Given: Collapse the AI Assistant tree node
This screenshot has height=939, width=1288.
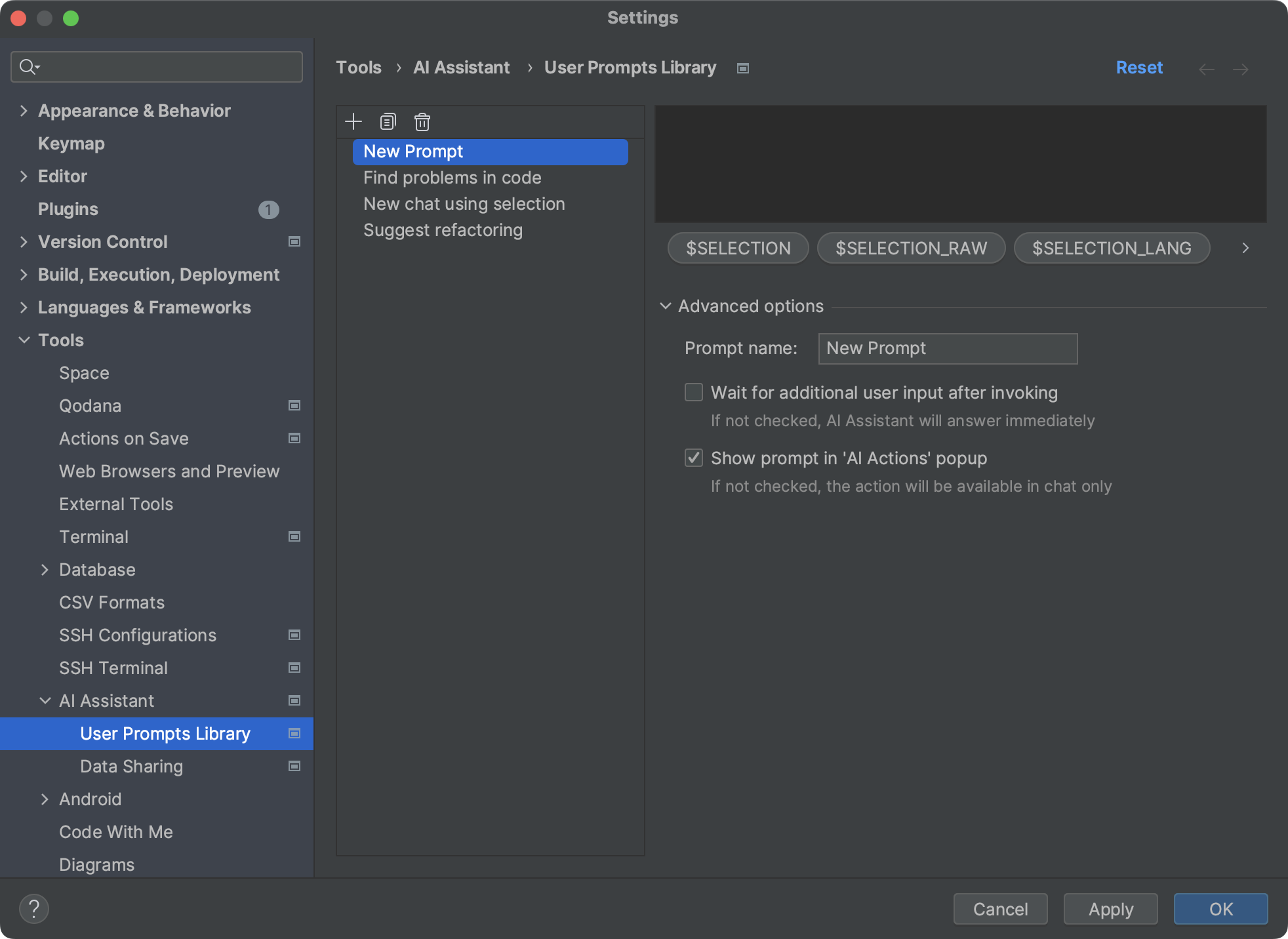Looking at the screenshot, I should coord(45,701).
